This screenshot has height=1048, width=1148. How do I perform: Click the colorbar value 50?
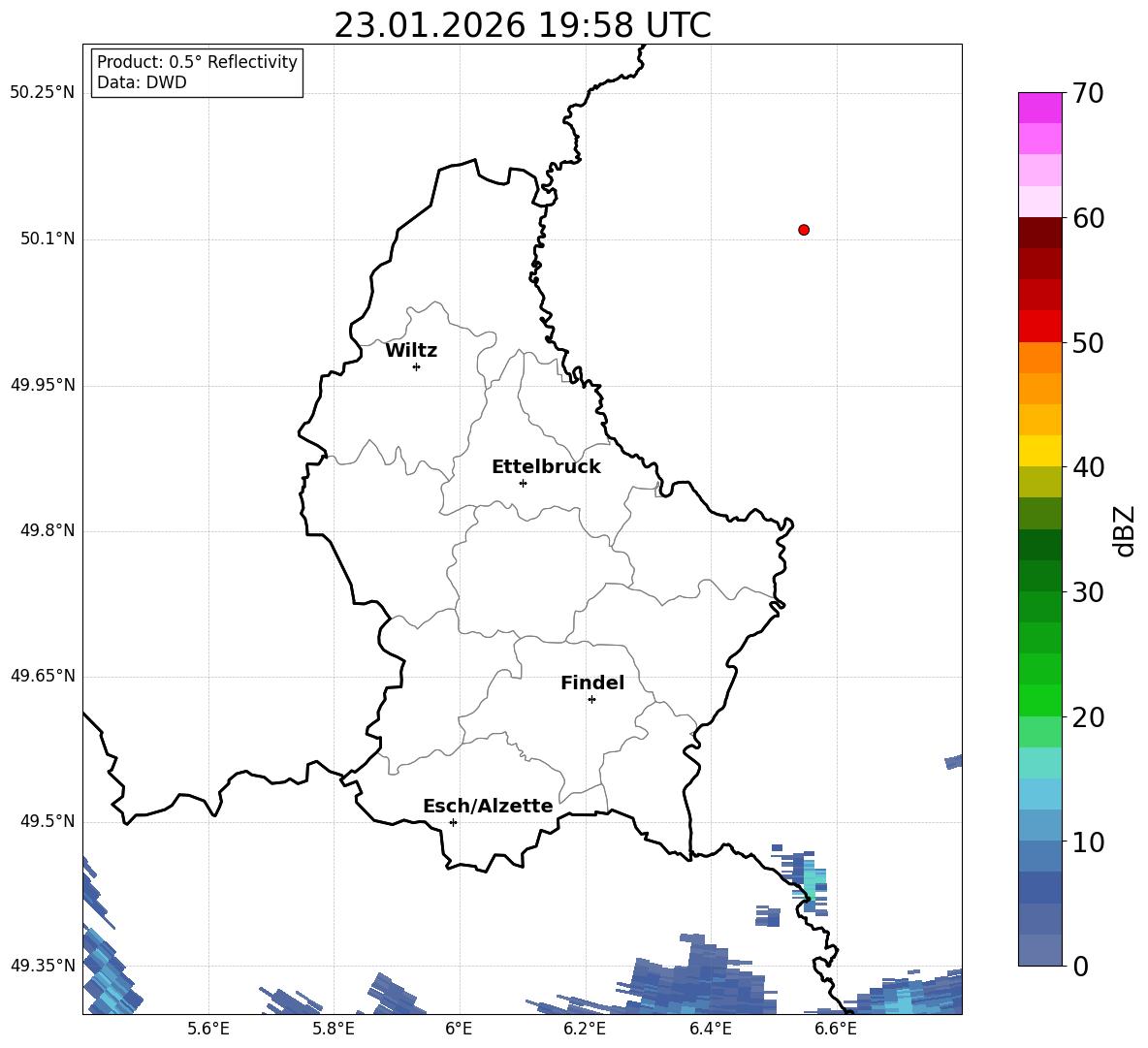[1088, 342]
